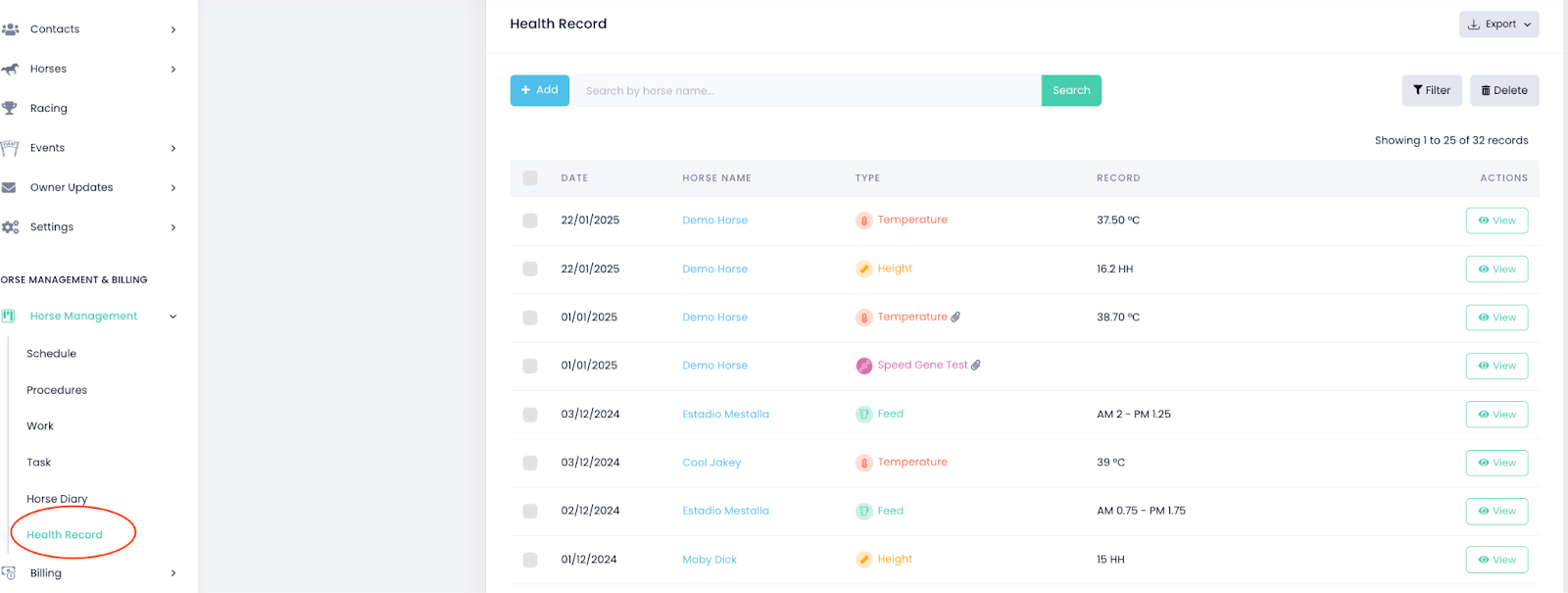Click the search by horse name field

tap(807, 91)
